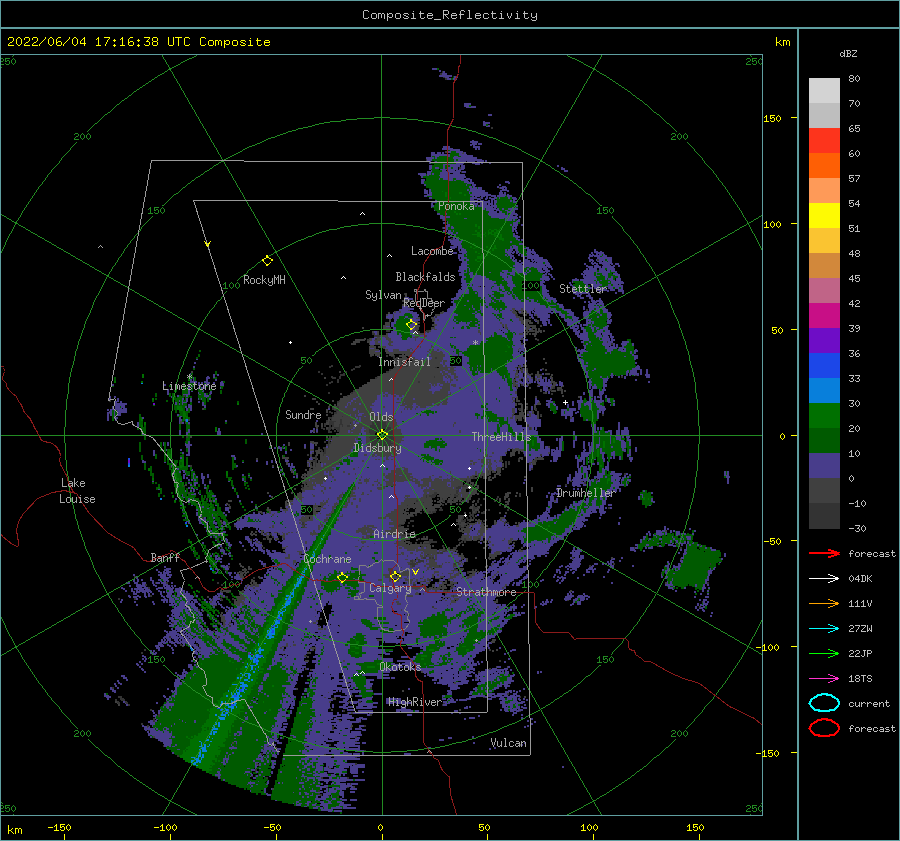900x841 pixels.
Task: Click the RedDeer city label
Action: pyautogui.click(x=424, y=303)
